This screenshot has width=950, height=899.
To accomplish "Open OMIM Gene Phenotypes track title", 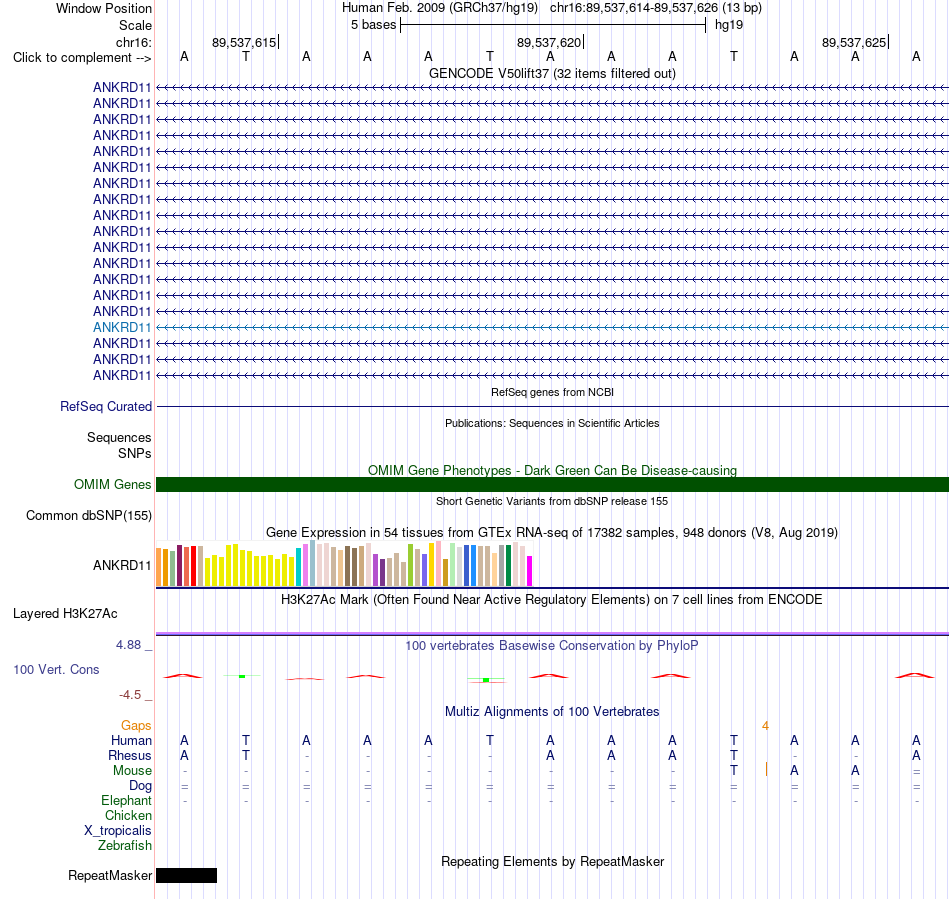I will [552, 470].
